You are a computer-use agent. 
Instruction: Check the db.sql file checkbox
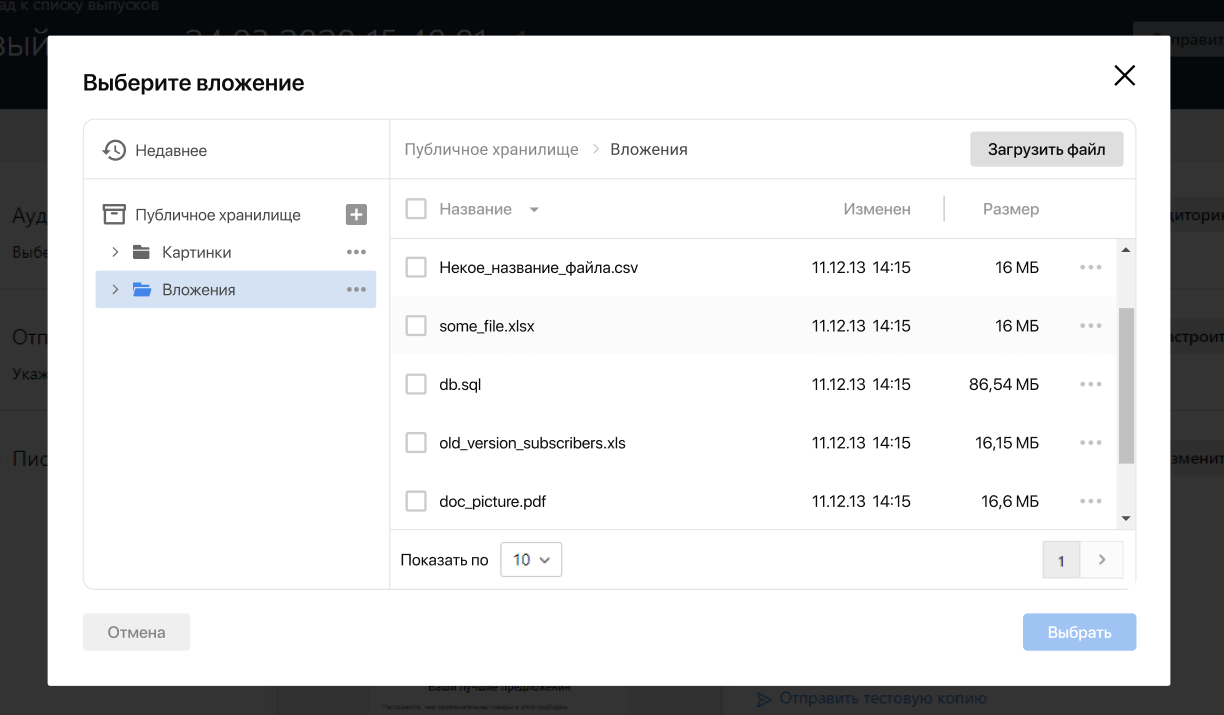(416, 384)
